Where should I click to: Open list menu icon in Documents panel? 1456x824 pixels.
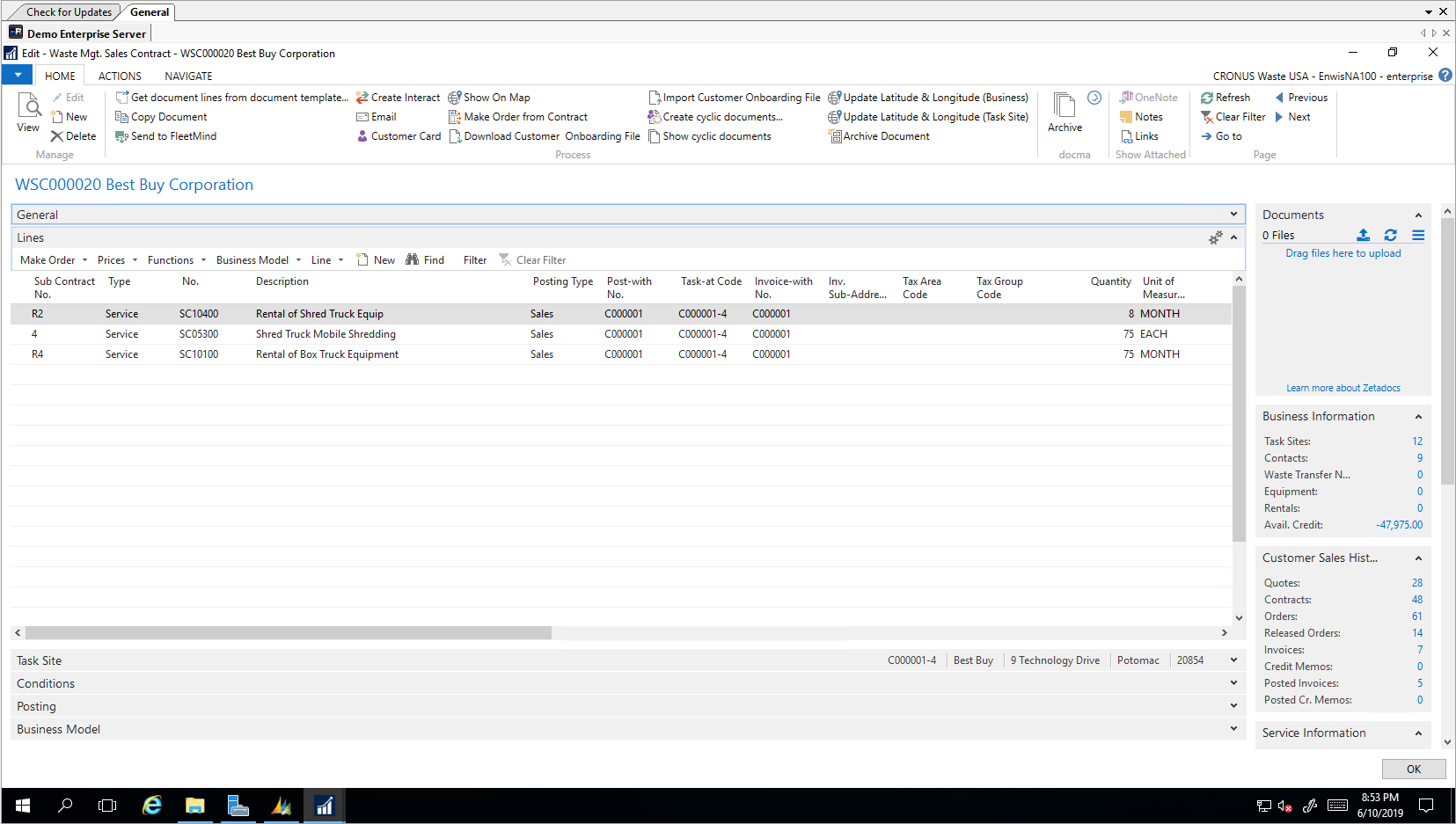tap(1418, 235)
